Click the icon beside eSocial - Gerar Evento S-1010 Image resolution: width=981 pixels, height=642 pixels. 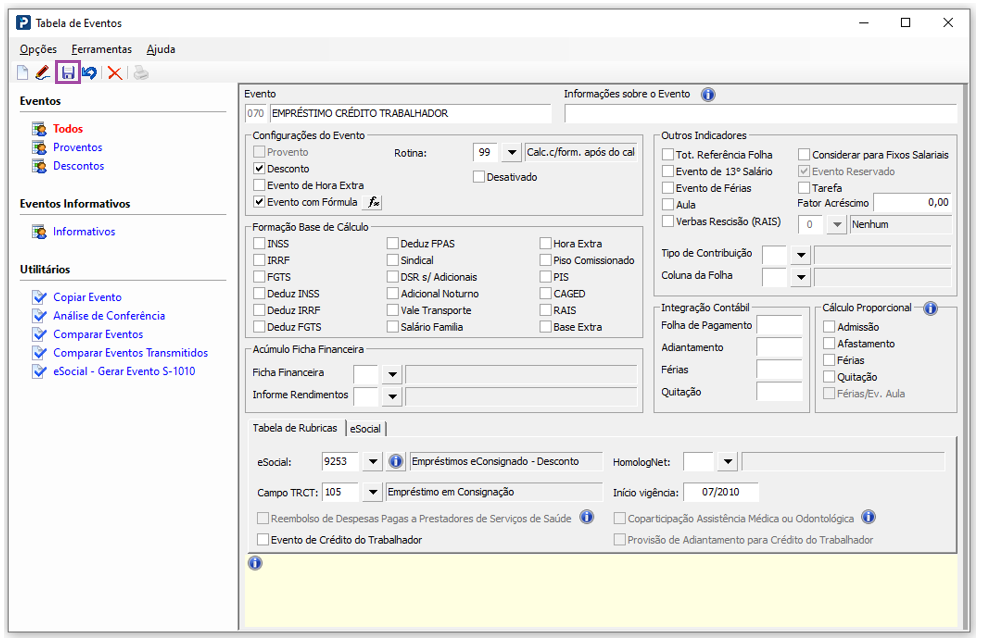[39, 372]
